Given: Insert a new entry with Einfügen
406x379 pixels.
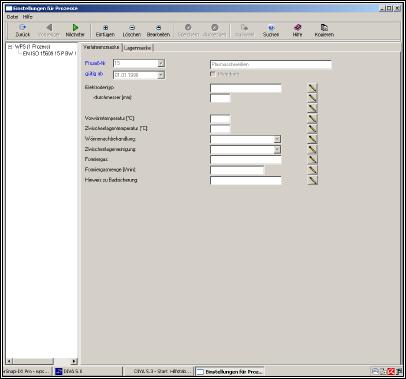Looking at the screenshot, I should [x=105, y=30].
